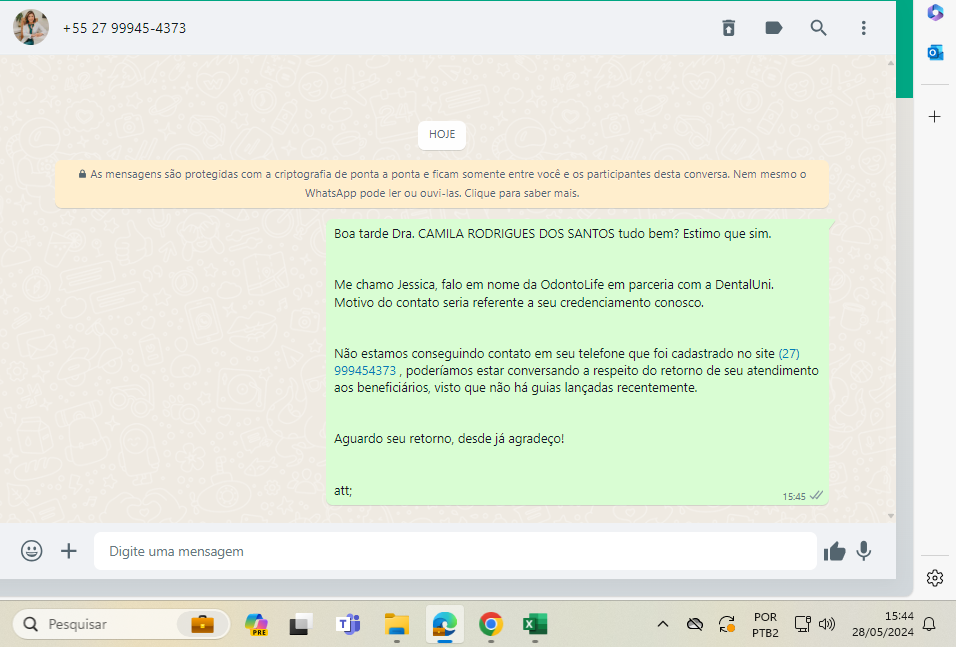Viewport: 956px width, 647px height.
Task: Click the sync refresh tray icon
Action: click(727, 624)
